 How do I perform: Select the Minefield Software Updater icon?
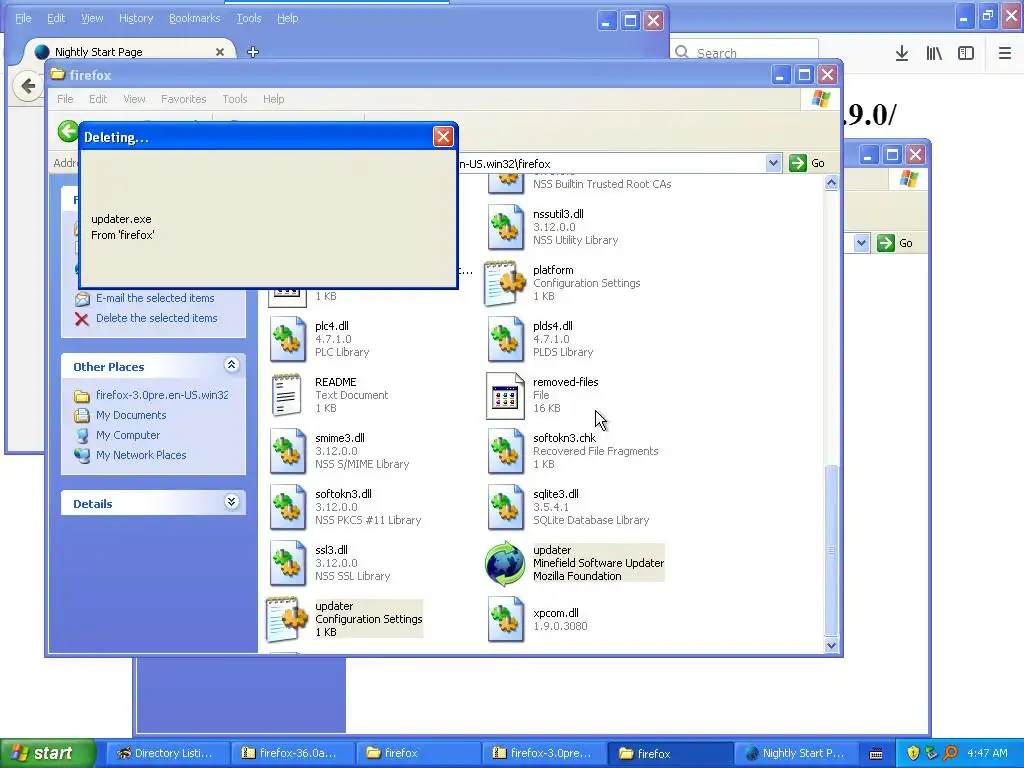(x=505, y=564)
